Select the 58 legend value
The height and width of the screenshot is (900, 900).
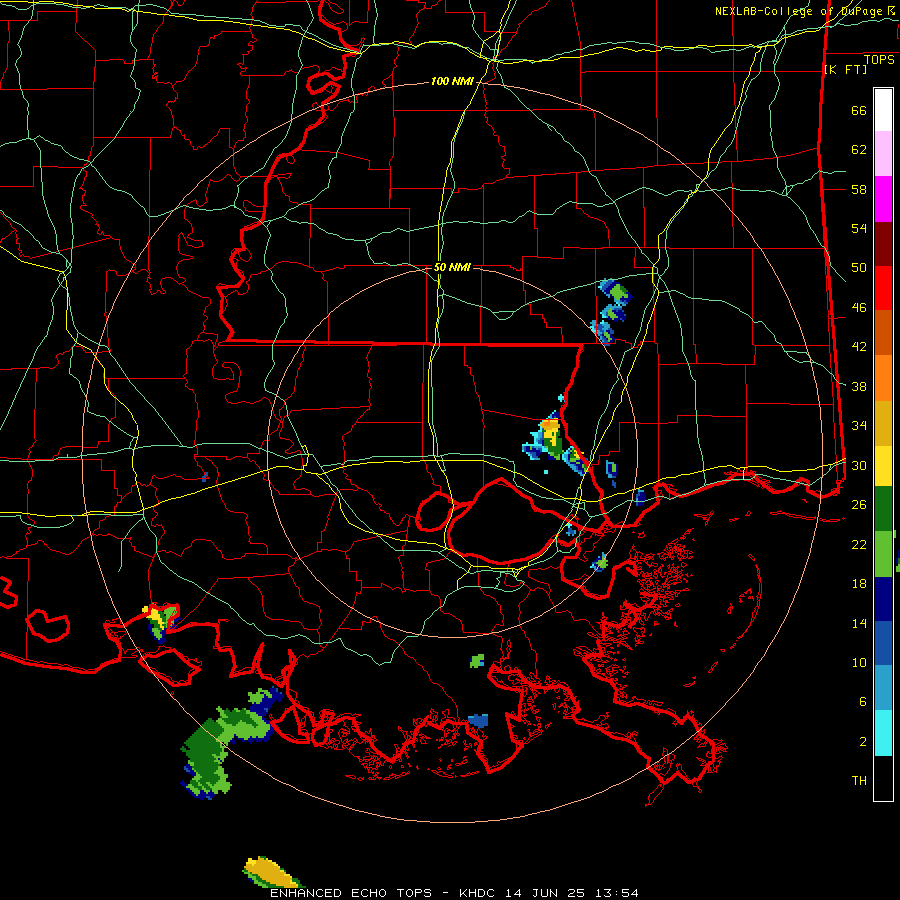pos(859,189)
